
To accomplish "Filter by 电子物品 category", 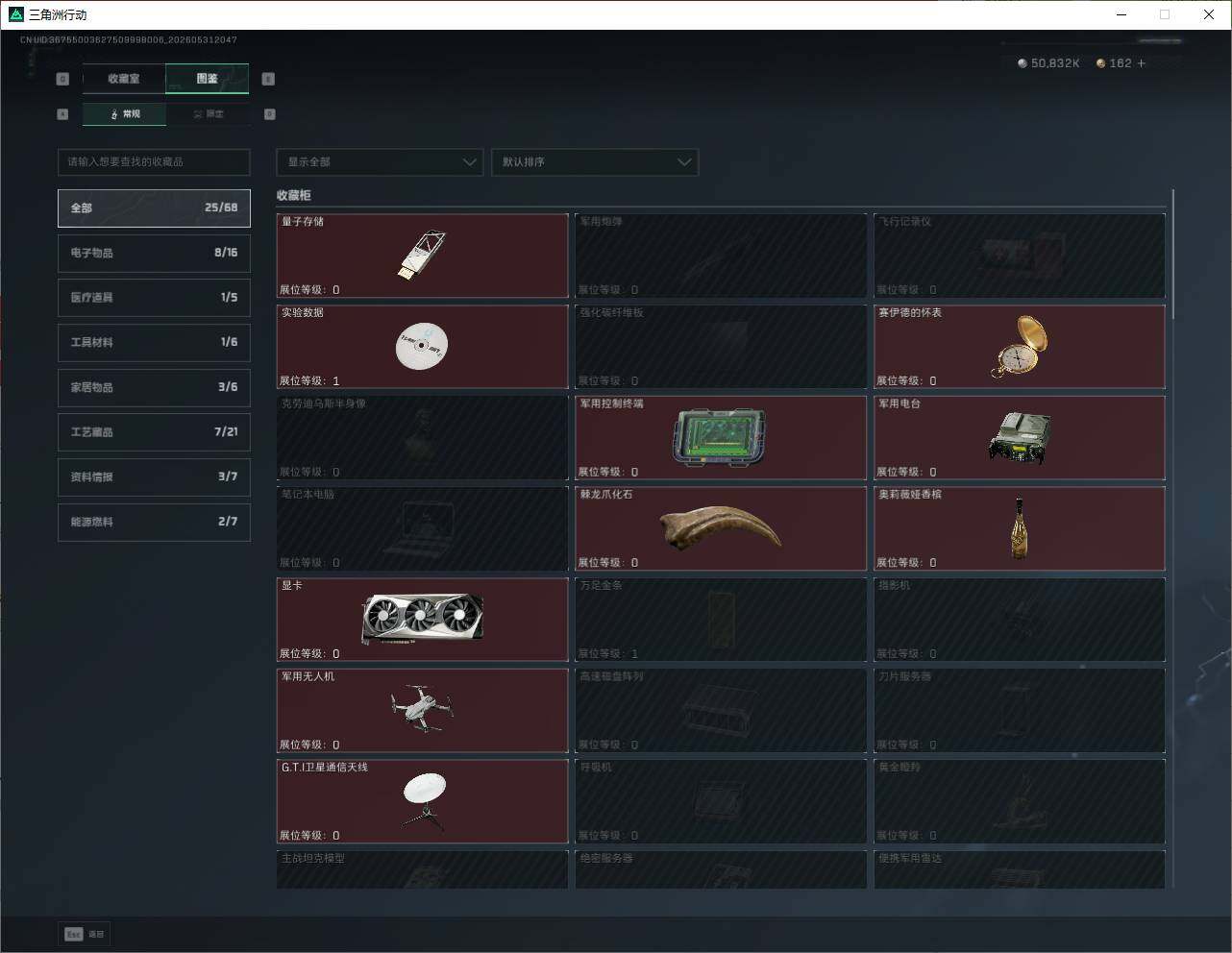I will pyautogui.click(x=154, y=253).
